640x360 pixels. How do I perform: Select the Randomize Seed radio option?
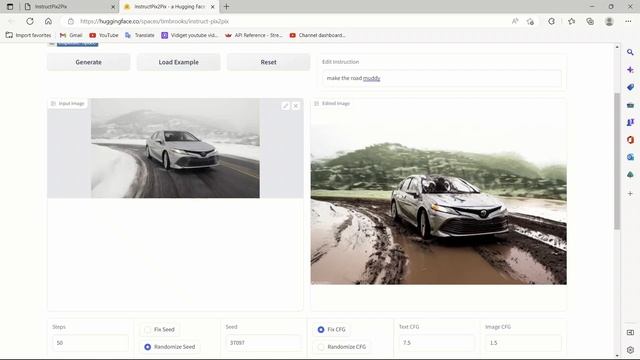(170, 347)
